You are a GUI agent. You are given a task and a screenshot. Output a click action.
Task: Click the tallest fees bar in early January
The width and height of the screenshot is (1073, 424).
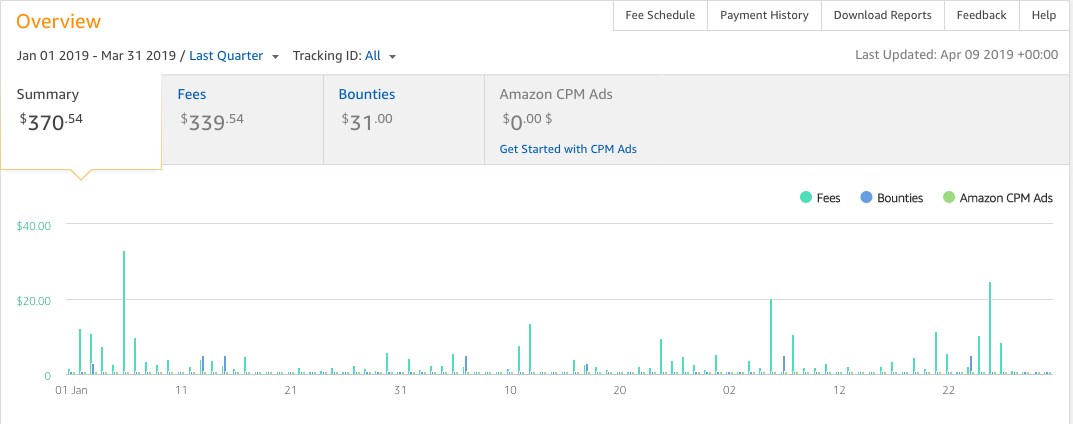pyautogui.click(x=124, y=310)
